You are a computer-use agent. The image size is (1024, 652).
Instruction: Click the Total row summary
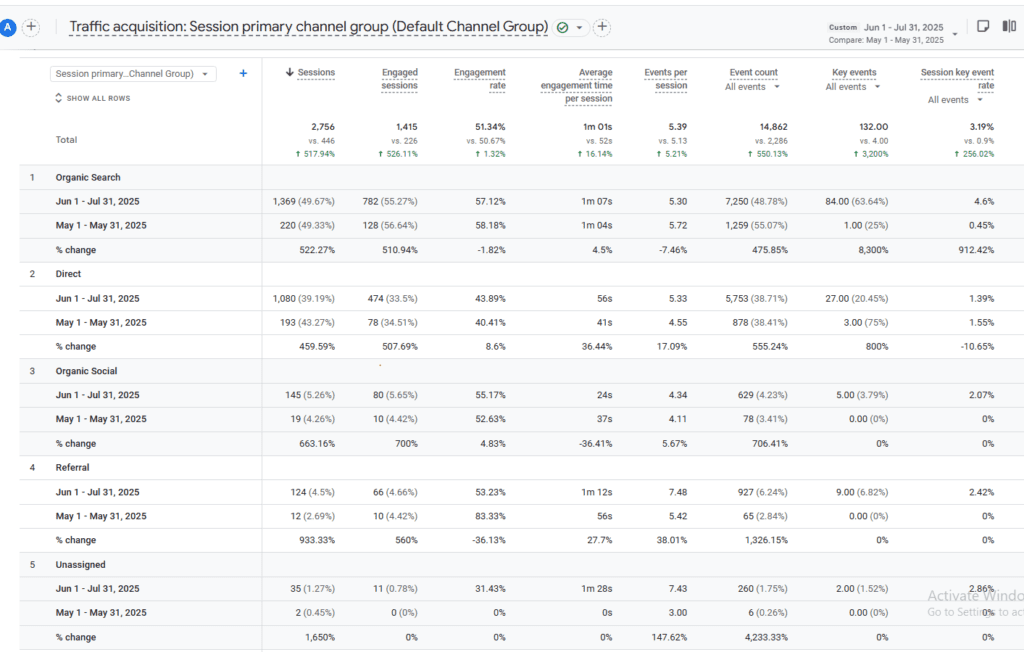coord(66,140)
